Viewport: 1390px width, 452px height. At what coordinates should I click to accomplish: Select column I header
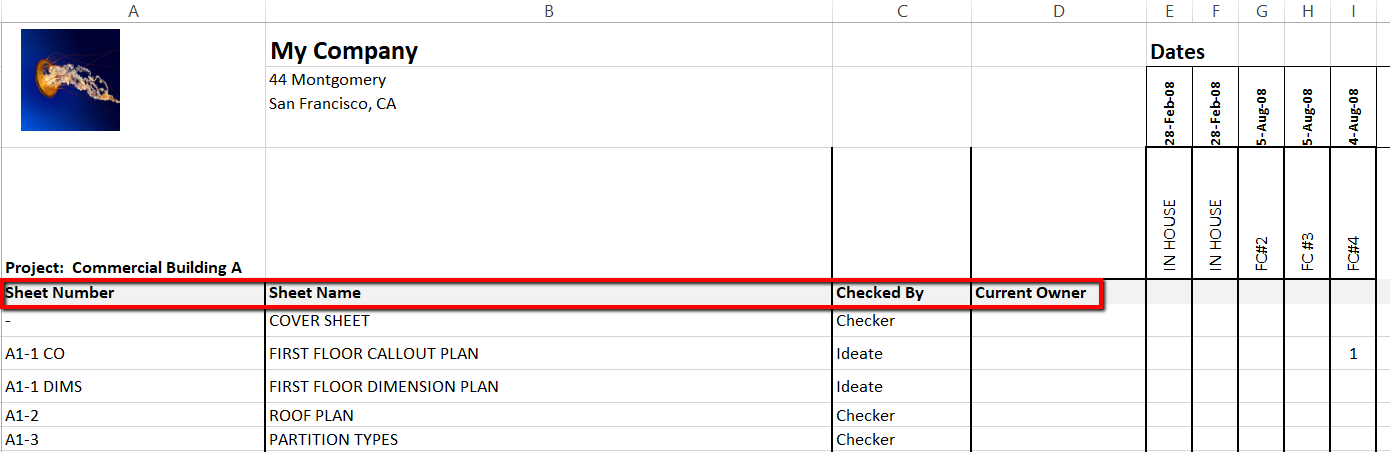pyautogui.click(x=1353, y=11)
